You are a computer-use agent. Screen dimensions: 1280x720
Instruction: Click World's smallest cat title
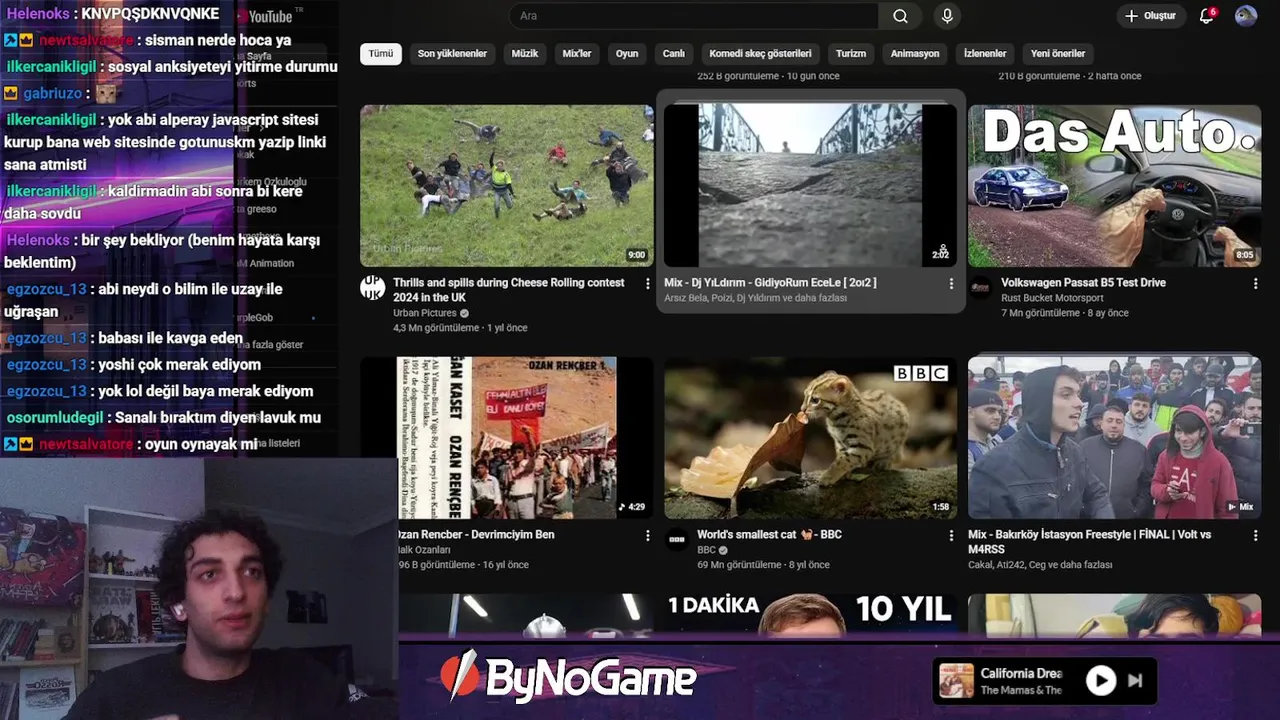769,535
